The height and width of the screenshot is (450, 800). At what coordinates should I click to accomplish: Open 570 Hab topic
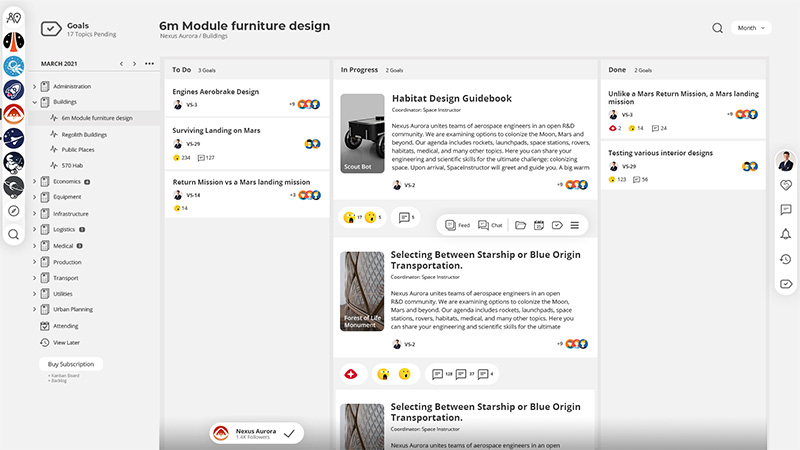(x=72, y=165)
